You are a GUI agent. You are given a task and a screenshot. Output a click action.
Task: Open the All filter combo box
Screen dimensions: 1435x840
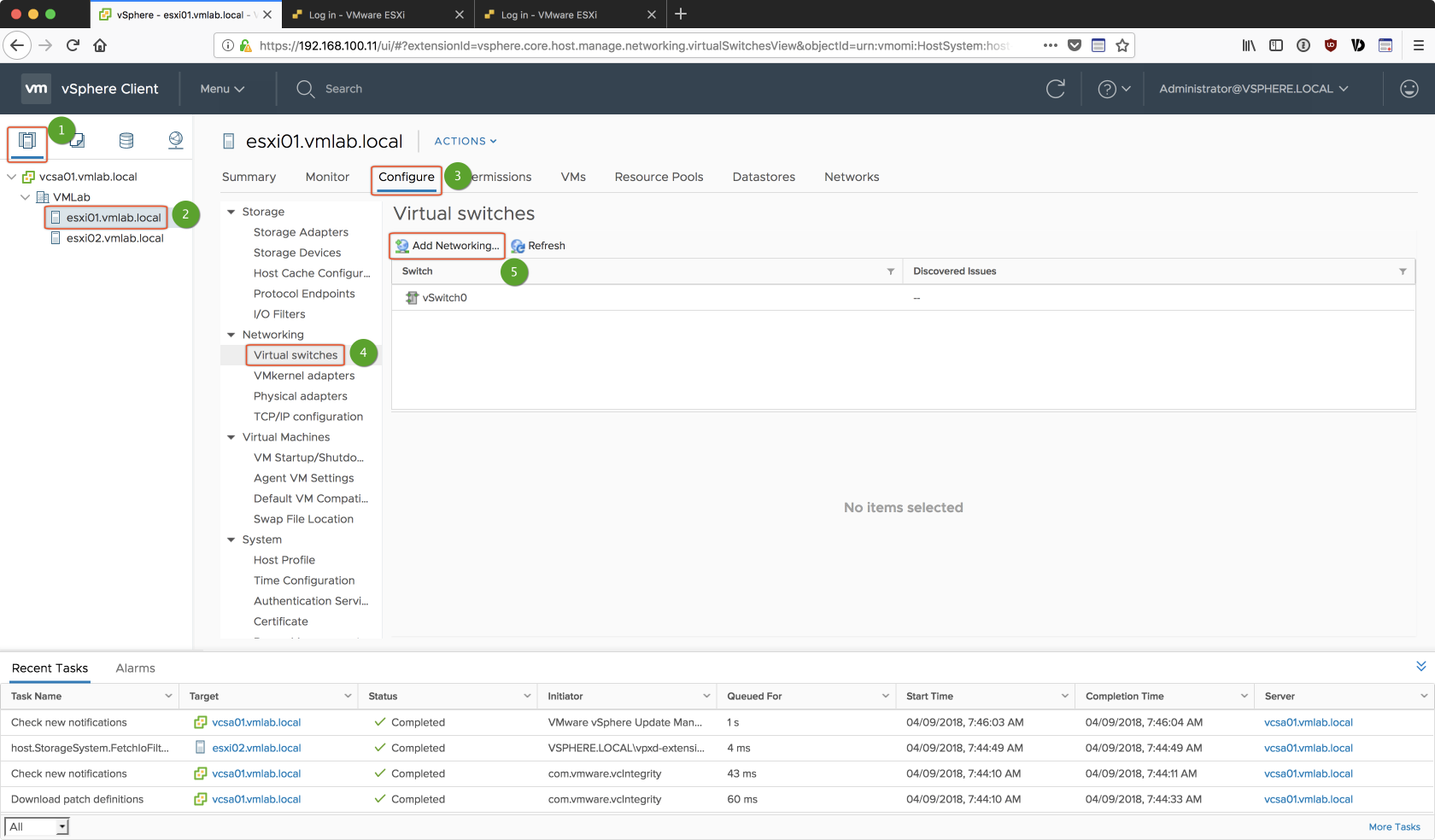point(37,826)
